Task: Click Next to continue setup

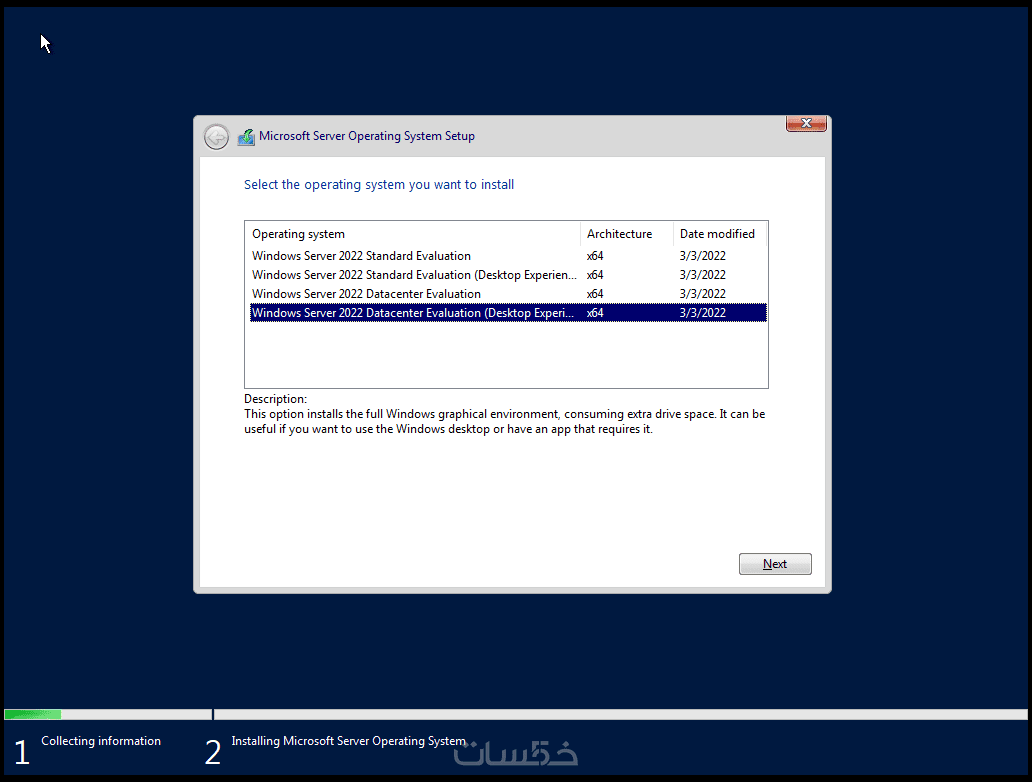Action: (775, 564)
